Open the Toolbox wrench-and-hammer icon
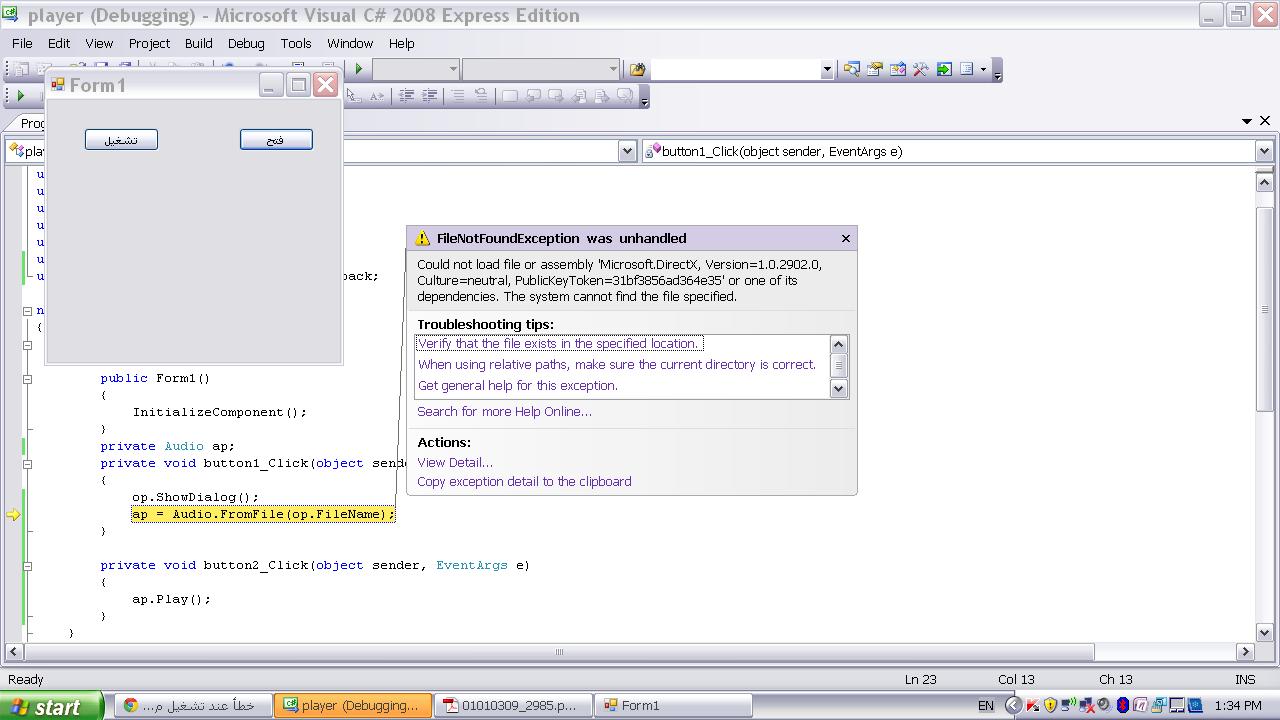 tap(920, 69)
